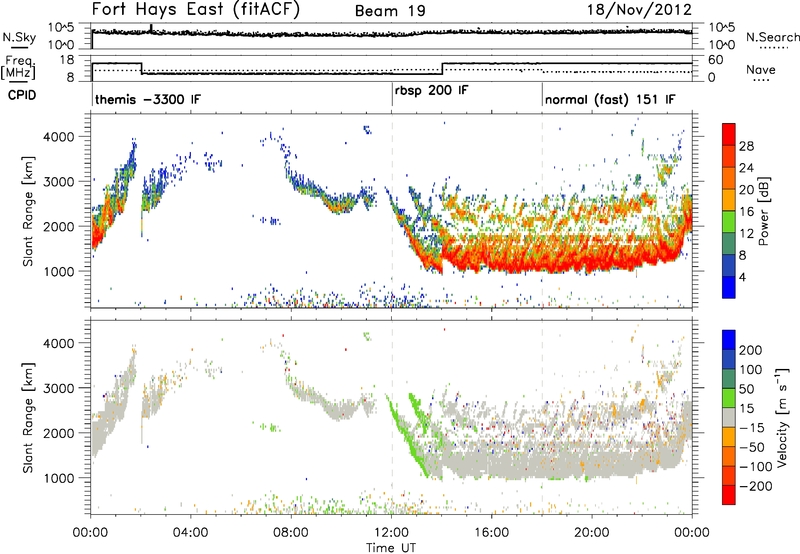This screenshot has width=800, height=554.
Task: Click the '10^5' label at upper right
Action: pos(722,28)
